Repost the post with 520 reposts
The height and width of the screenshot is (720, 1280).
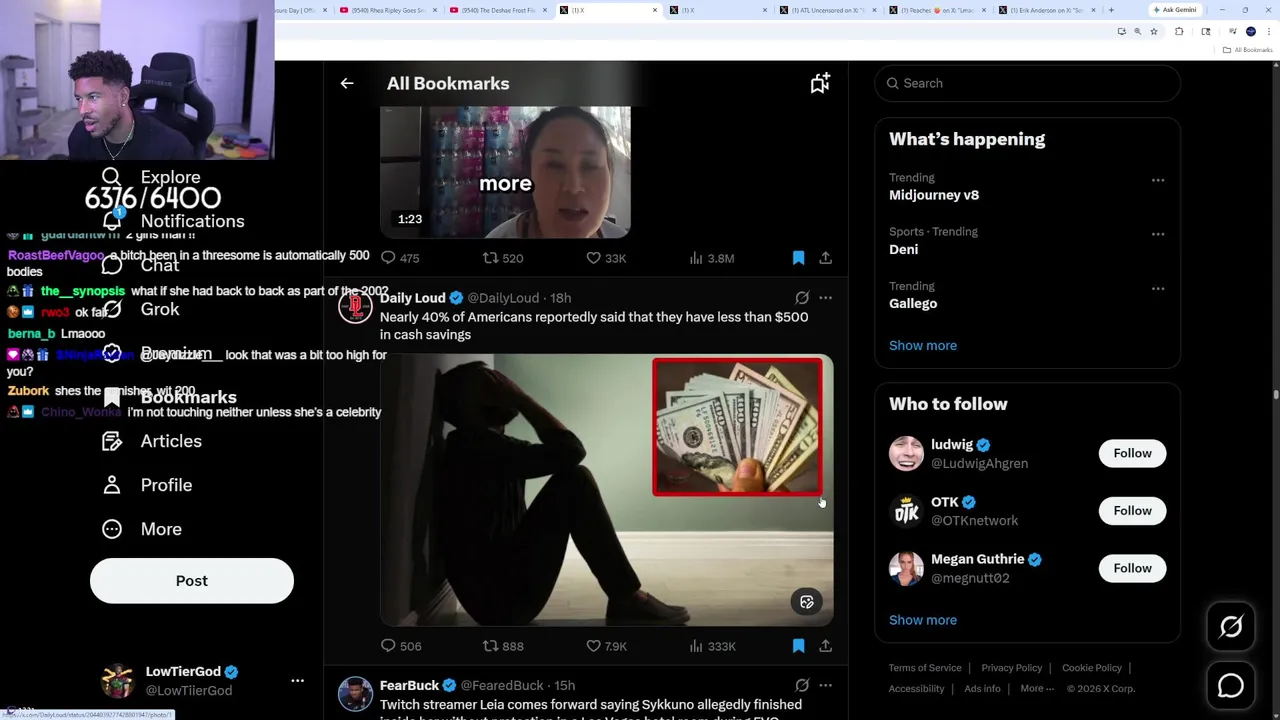tap(503, 258)
